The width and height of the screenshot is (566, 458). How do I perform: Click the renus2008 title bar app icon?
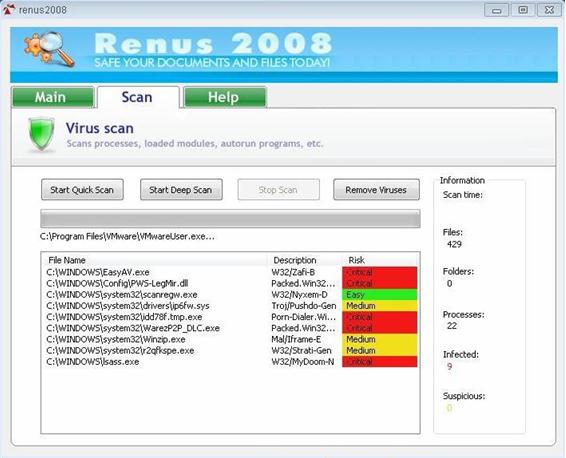9,9
